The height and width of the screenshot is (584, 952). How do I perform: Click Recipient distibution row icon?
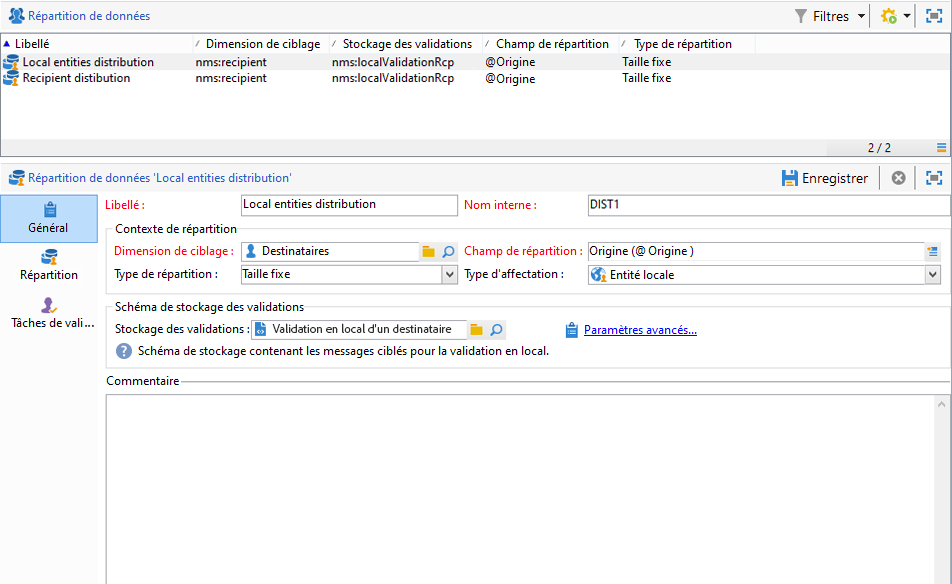(11, 78)
